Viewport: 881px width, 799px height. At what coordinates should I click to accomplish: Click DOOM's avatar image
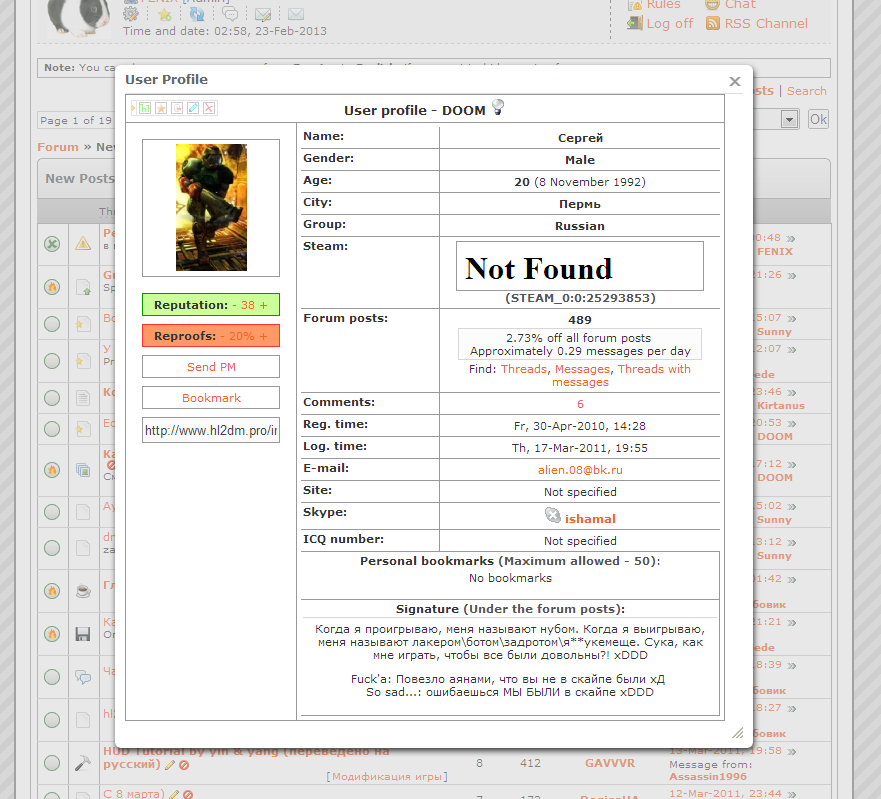[x=211, y=207]
